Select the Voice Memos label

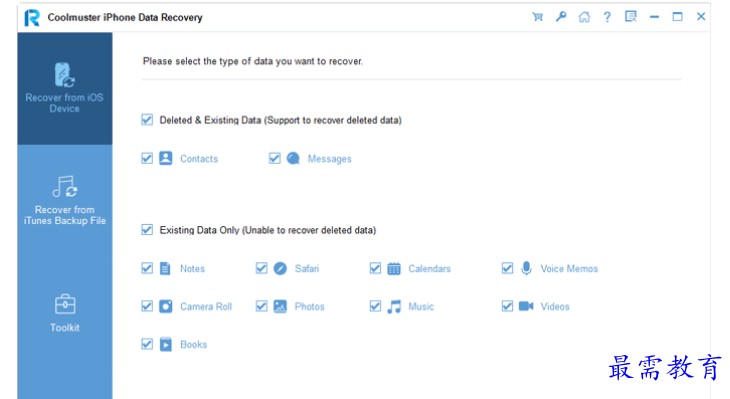(569, 269)
